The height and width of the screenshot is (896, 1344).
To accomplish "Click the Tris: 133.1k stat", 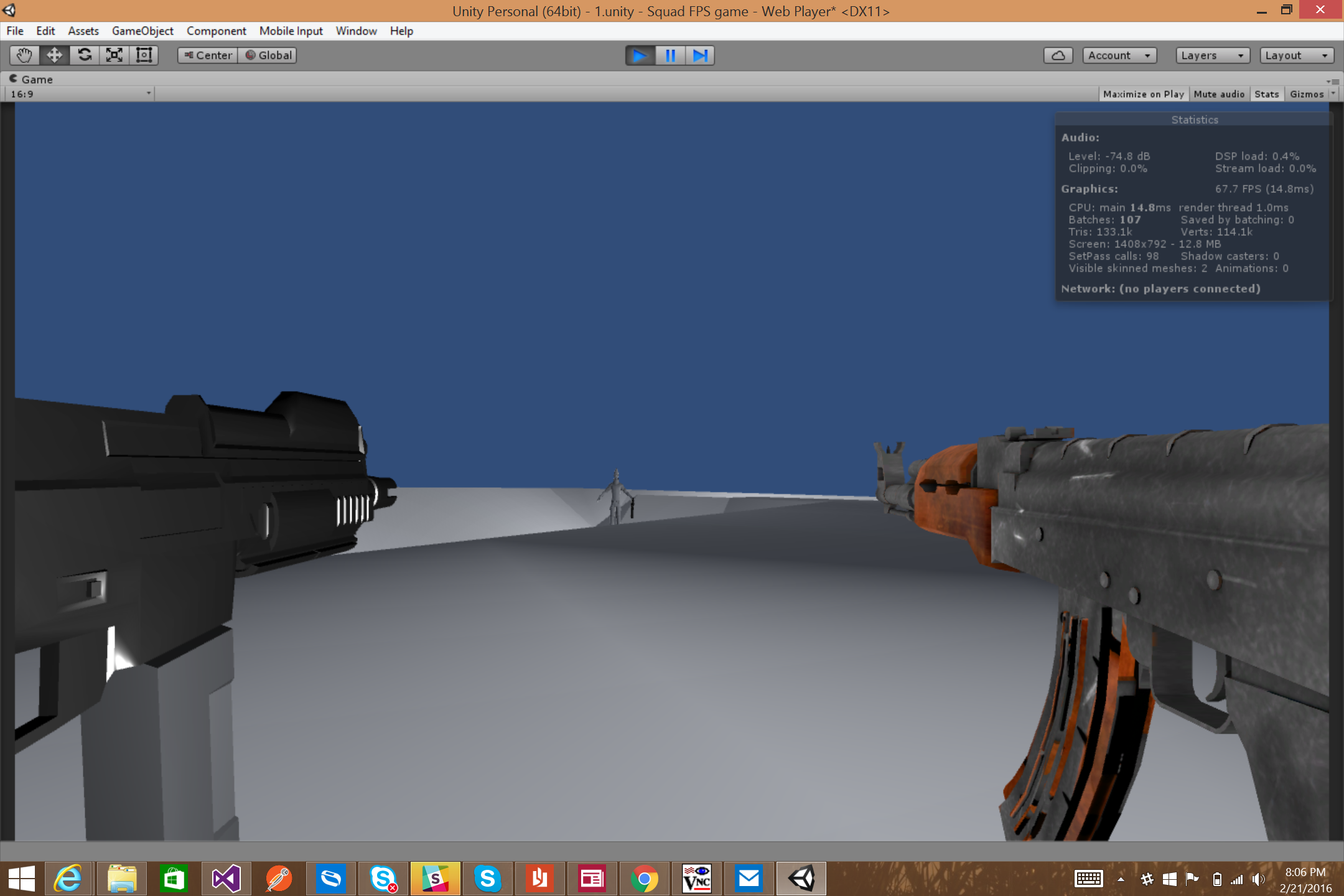I will point(1100,231).
